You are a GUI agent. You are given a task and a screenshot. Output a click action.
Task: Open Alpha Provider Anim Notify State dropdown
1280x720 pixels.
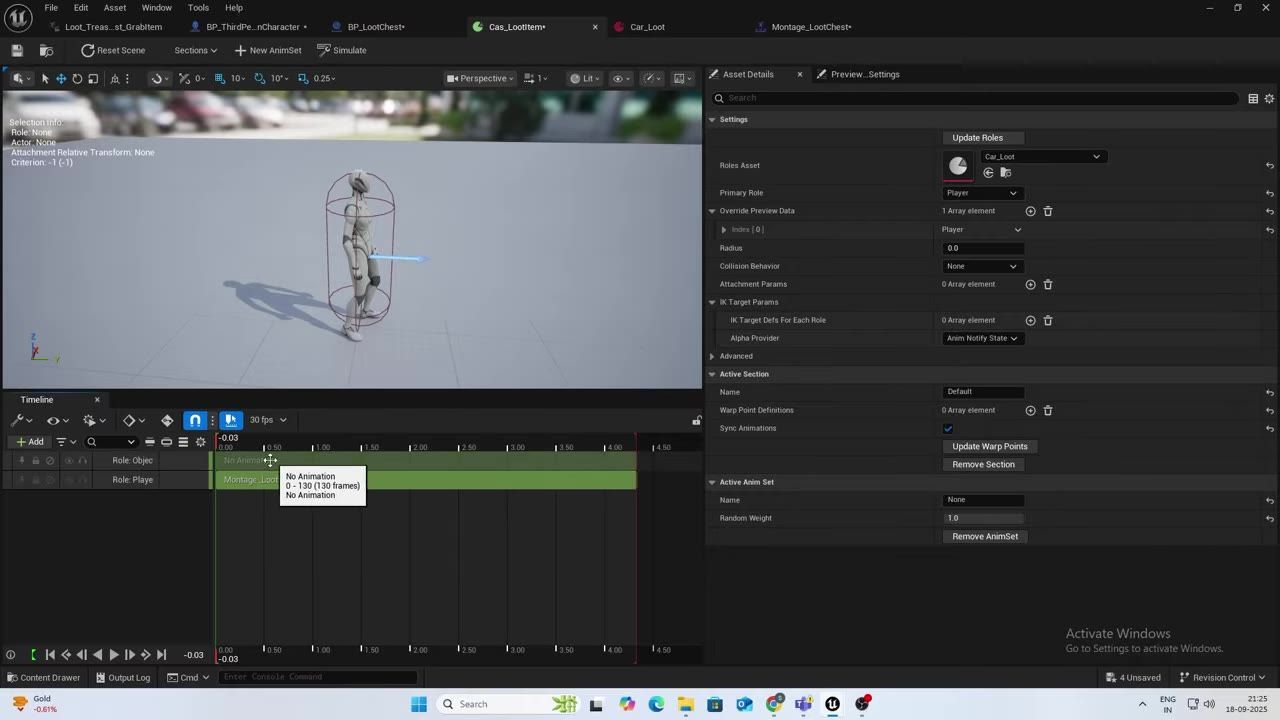pyautogui.click(x=982, y=338)
